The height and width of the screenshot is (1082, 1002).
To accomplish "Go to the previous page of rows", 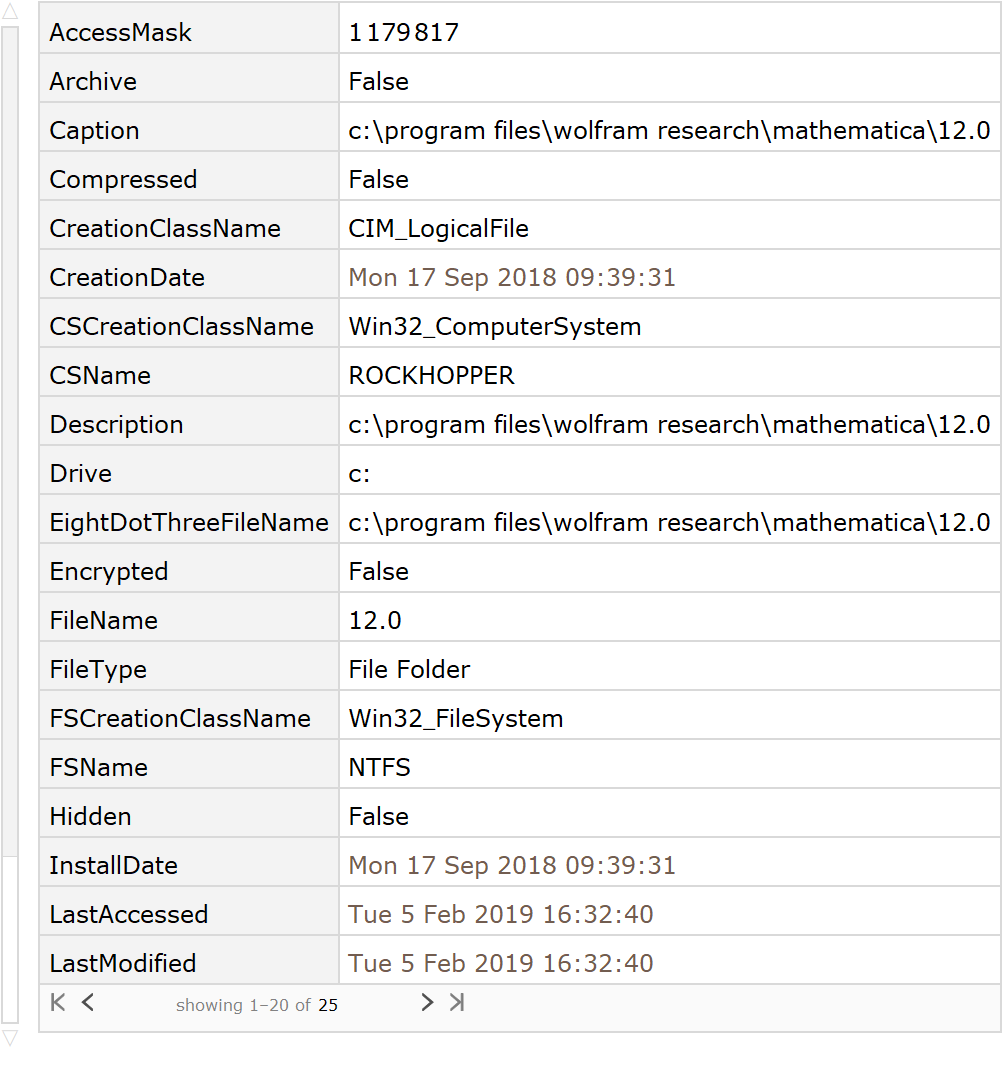I will tap(88, 1003).
